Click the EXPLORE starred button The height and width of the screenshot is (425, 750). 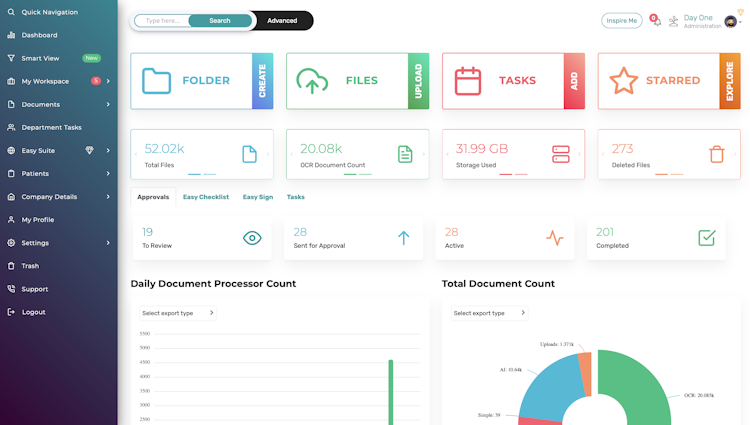click(x=730, y=81)
